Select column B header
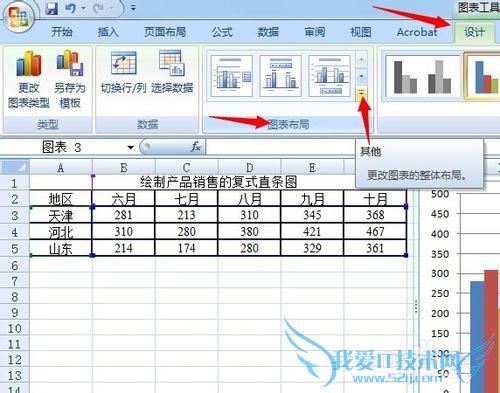The height and width of the screenshot is (393, 500). (124, 167)
